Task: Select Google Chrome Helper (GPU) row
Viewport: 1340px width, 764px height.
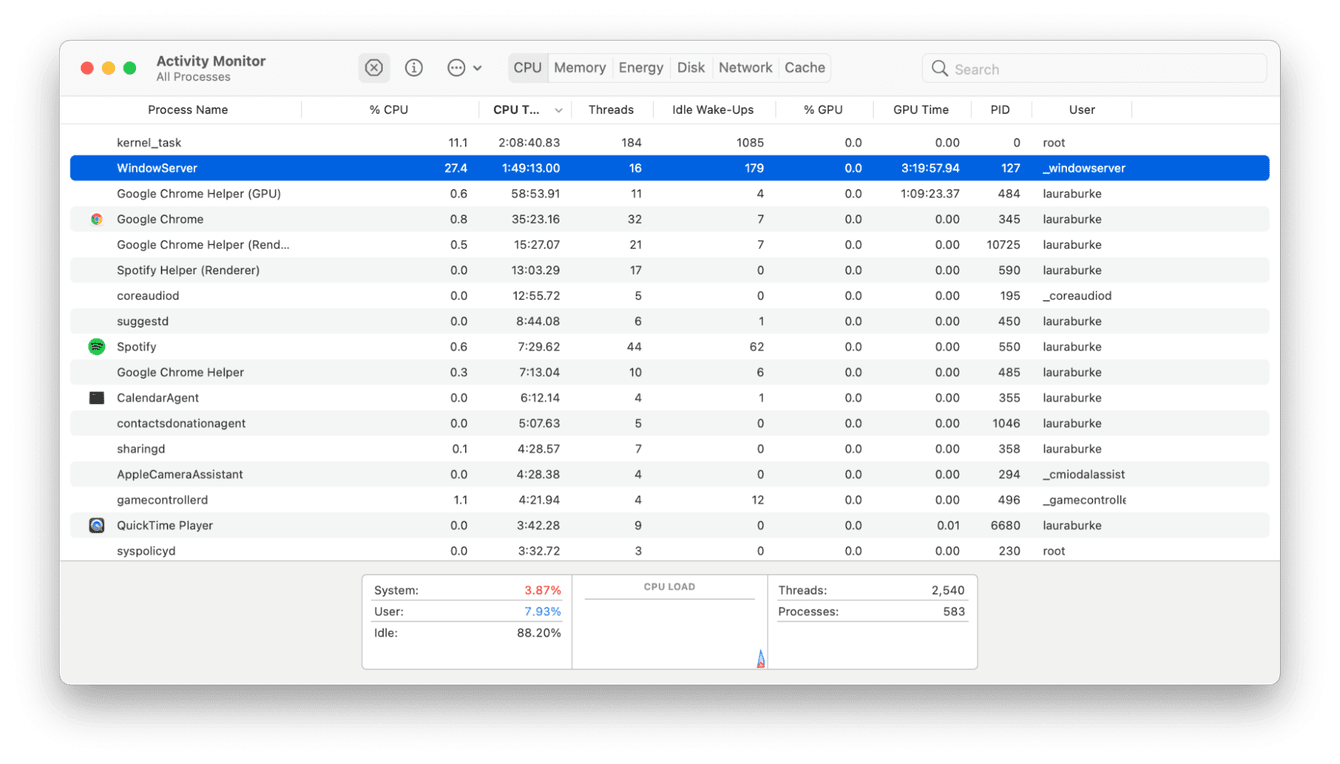Action: 670,194
